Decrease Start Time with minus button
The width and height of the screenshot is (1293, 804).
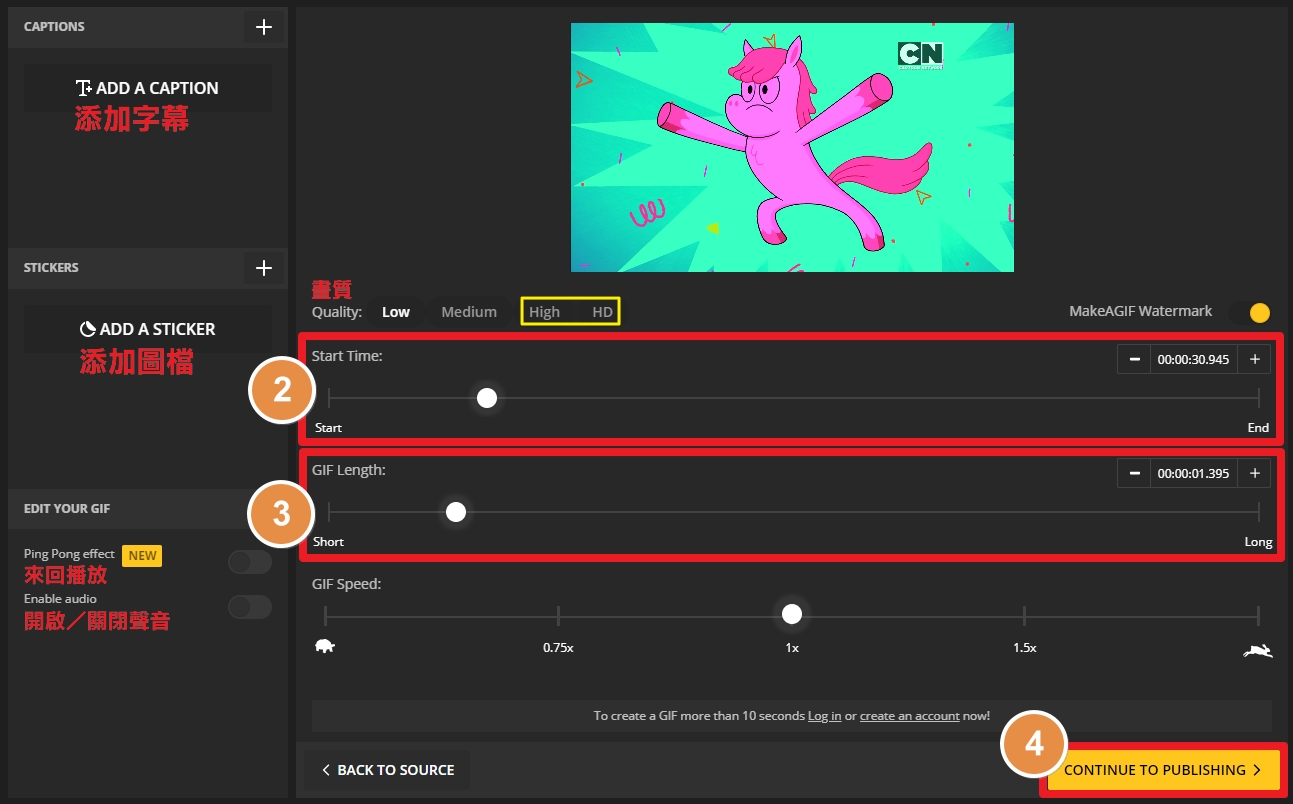[1134, 359]
